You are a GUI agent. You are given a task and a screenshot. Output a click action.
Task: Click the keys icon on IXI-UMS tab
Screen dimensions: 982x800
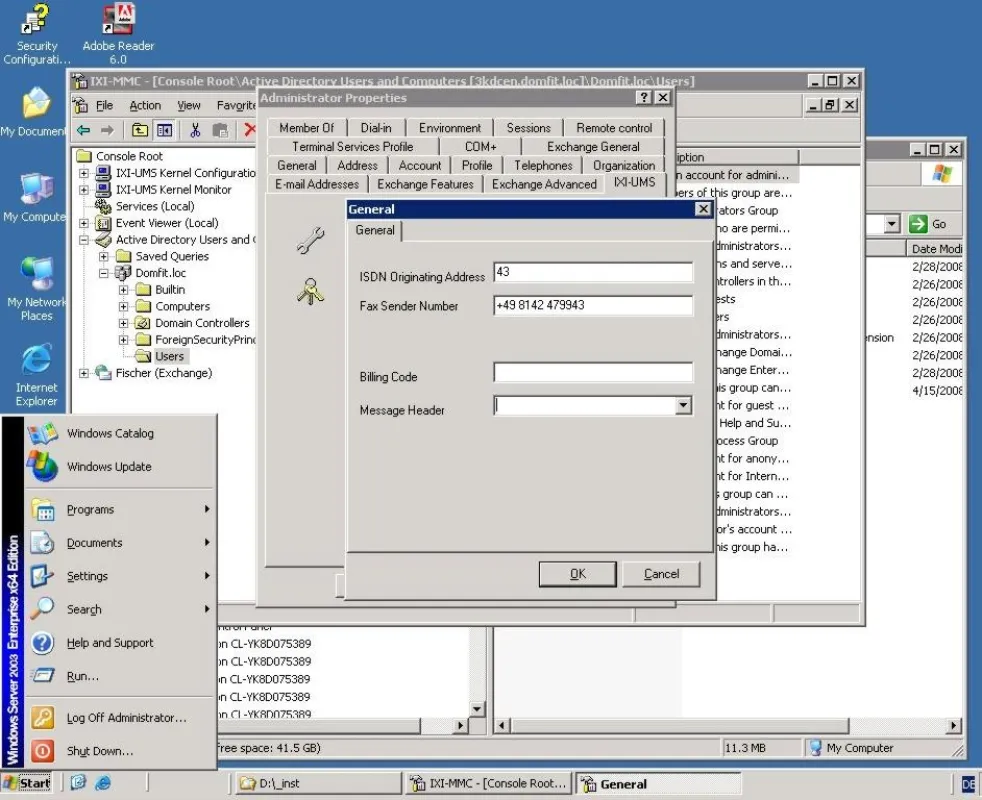[x=310, y=291]
